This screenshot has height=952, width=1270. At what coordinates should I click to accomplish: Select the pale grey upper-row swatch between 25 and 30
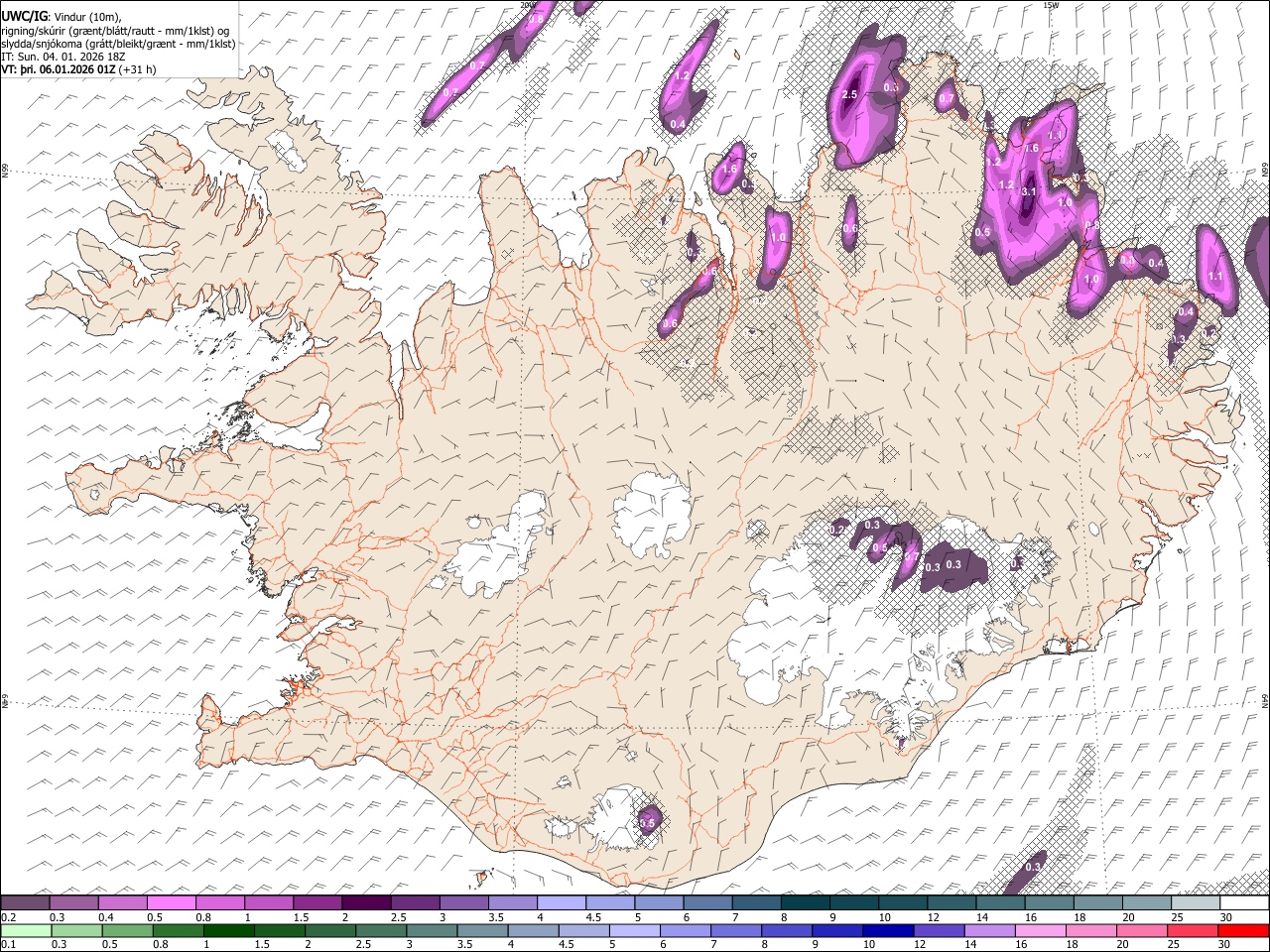[1196, 902]
